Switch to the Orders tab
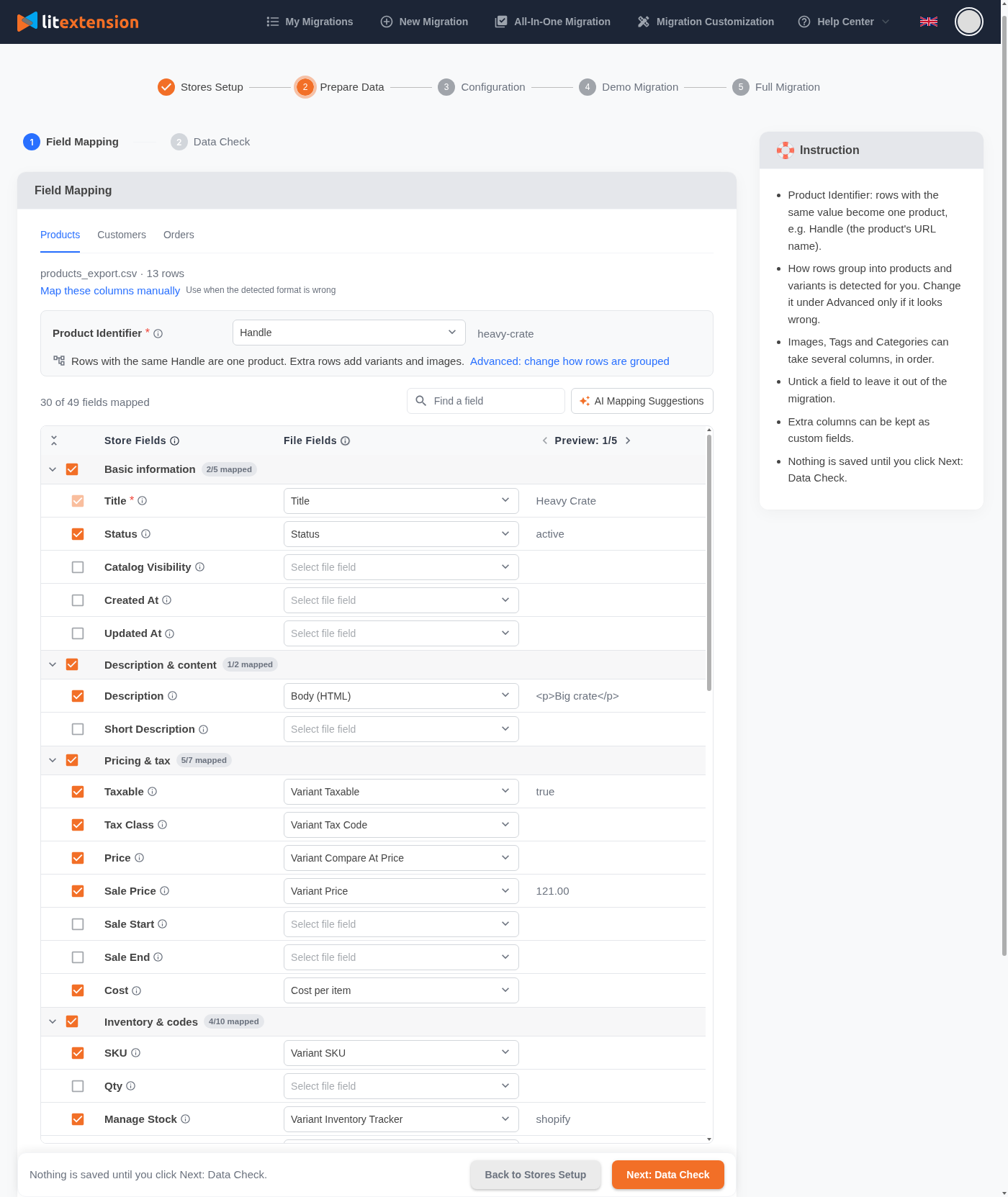This screenshot has height=1197, width=1008. (x=179, y=235)
